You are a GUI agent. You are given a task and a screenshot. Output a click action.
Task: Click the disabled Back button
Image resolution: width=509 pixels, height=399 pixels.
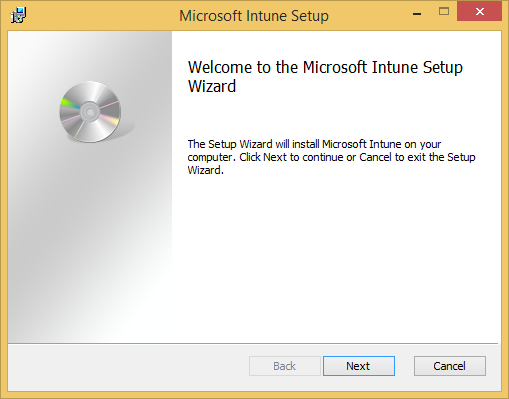pyautogui.click(x=285, y=366)
